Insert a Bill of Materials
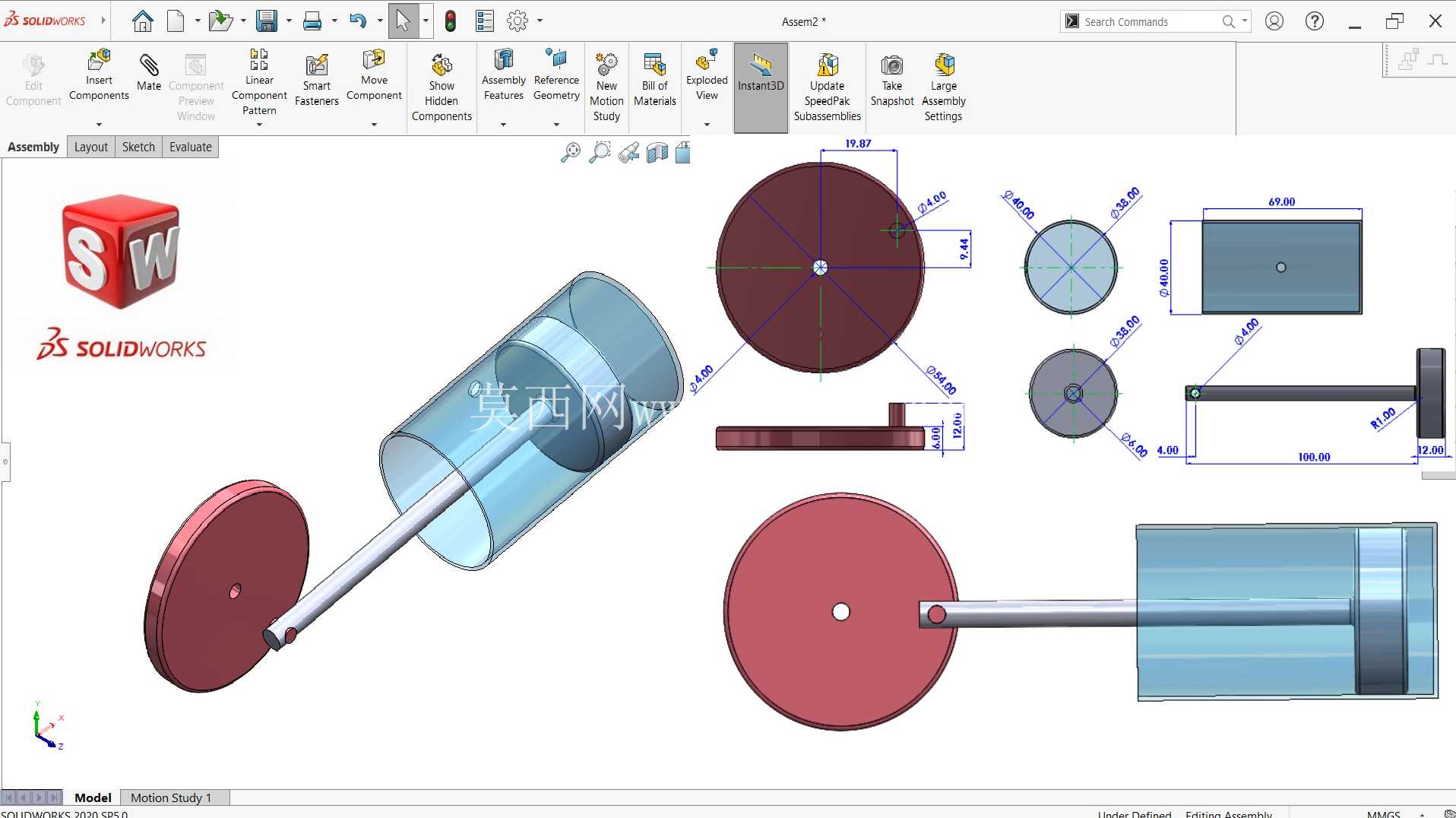Viewport: 1456px width, 818px height. (655, 80)
